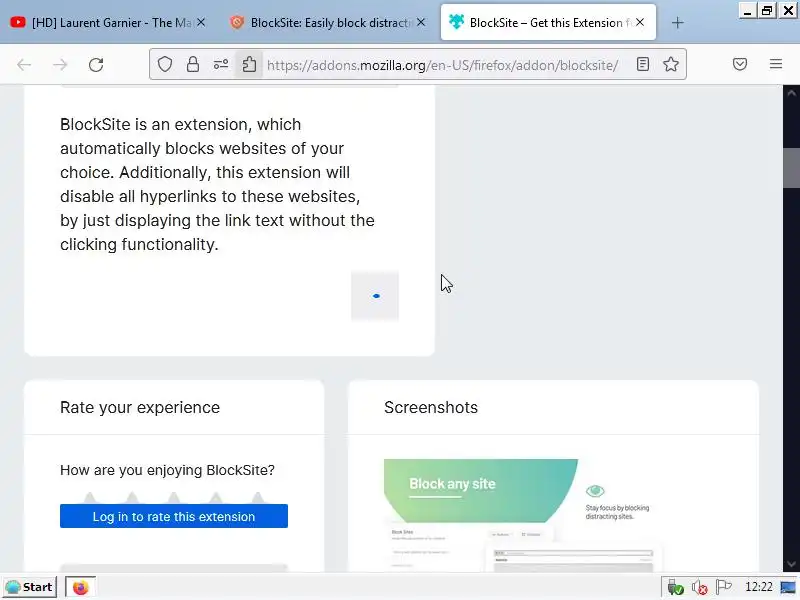
Task: Restore down the Firefox window
Action: pyautogui.click(x=767, y=11)
